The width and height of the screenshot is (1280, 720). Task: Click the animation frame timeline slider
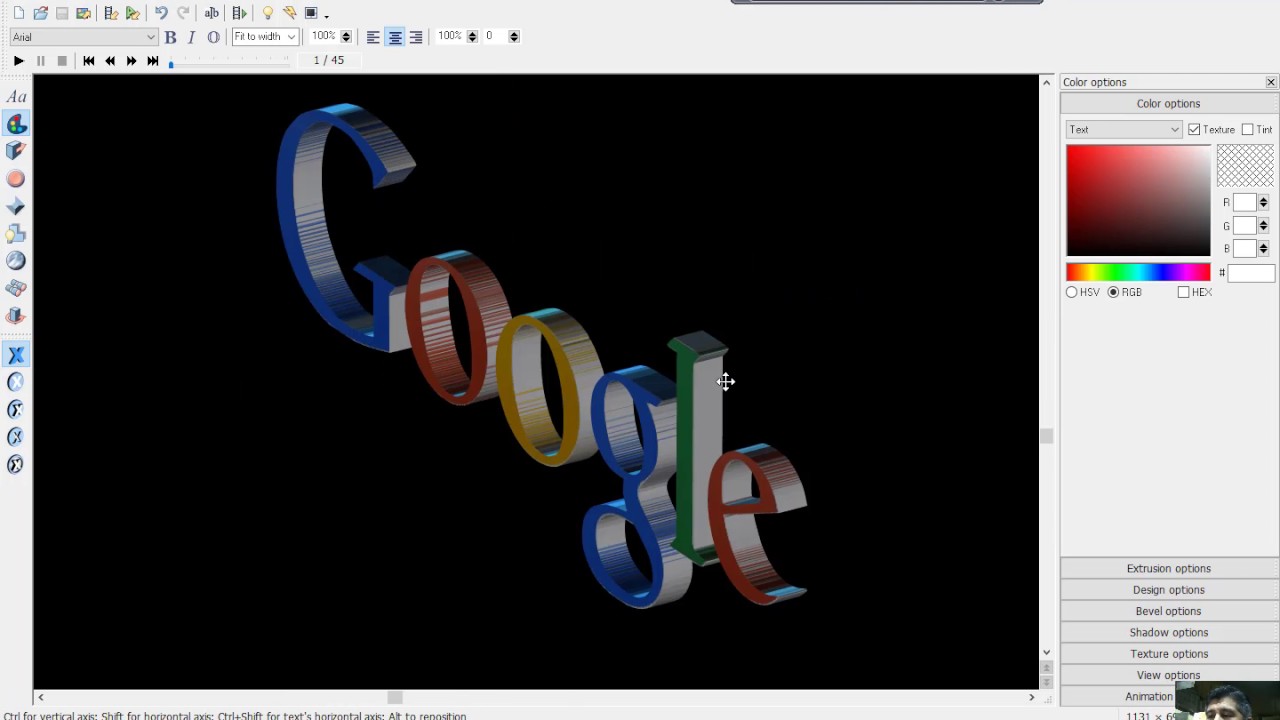click(229, 64)
